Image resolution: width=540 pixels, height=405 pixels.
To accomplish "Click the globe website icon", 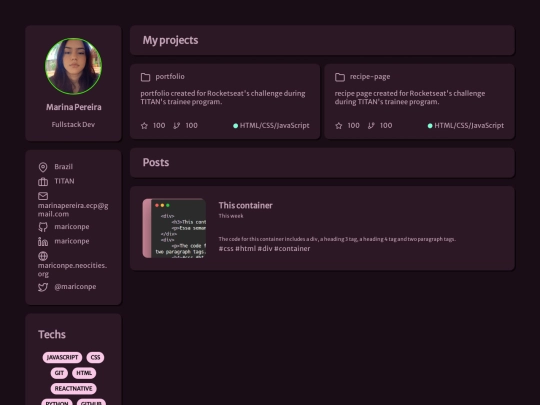I will pos(43,256).
